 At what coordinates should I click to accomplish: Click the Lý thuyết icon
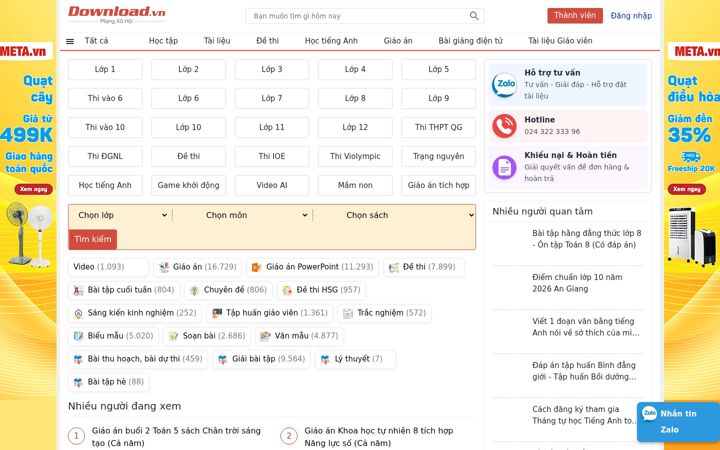pos(325,359)
